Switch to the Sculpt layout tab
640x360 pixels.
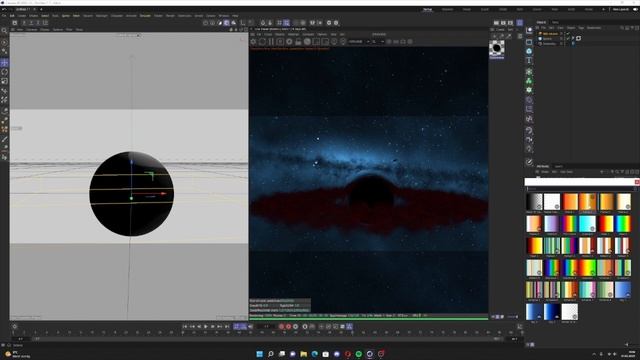click(484, 9)
